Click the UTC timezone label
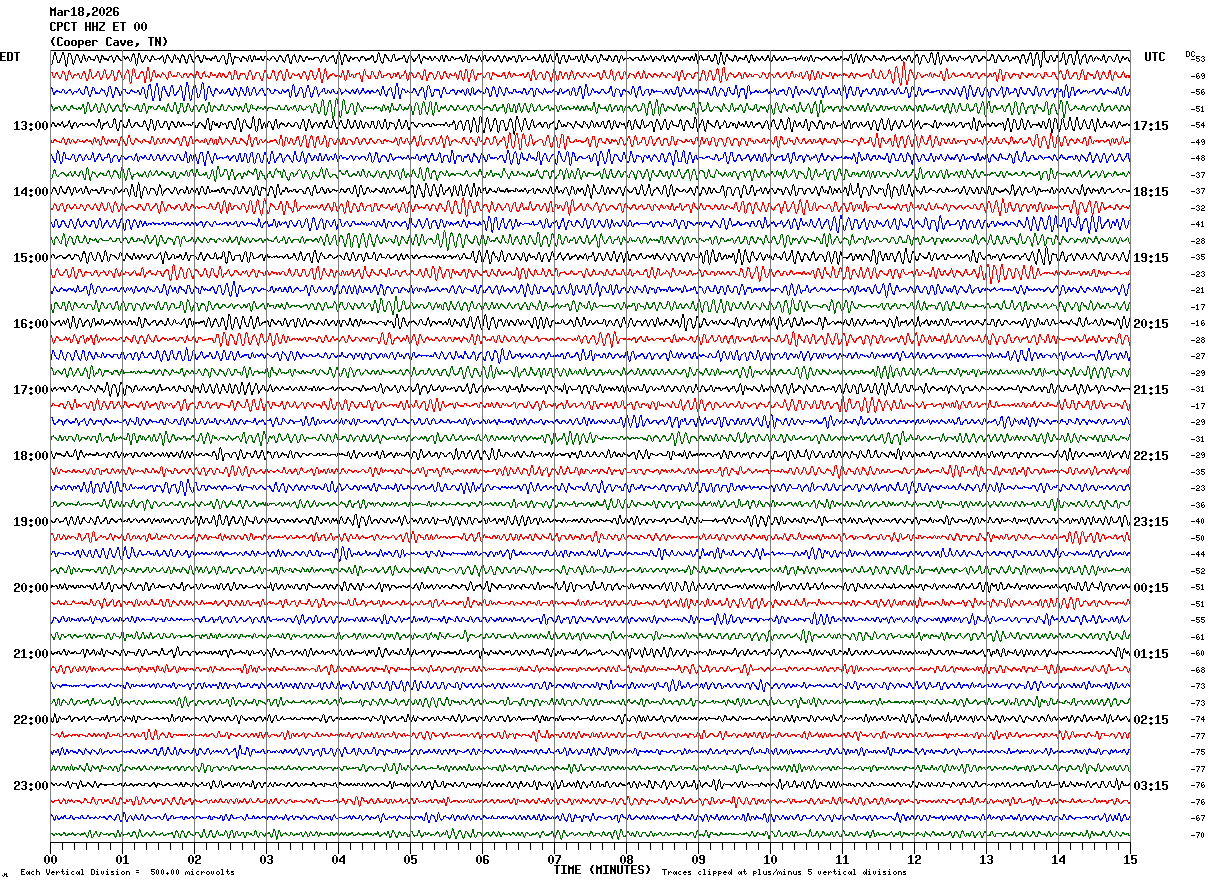 click(x=1155, y=57)
